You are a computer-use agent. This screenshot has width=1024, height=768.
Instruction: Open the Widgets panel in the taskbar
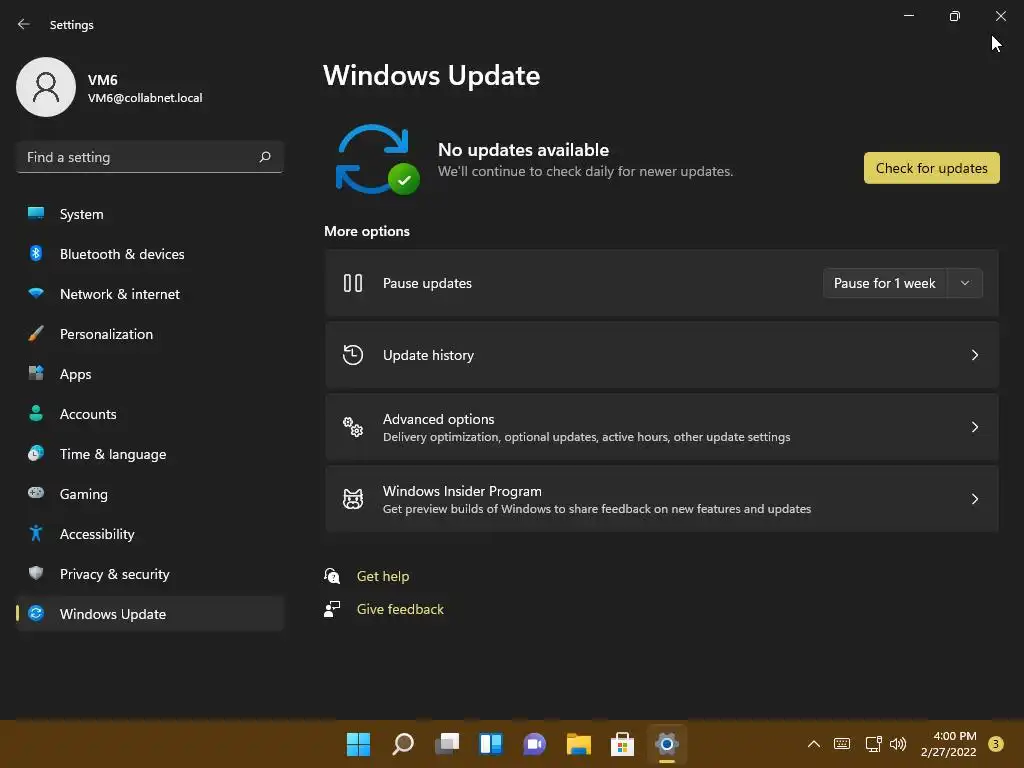click(x=490, y=744)
